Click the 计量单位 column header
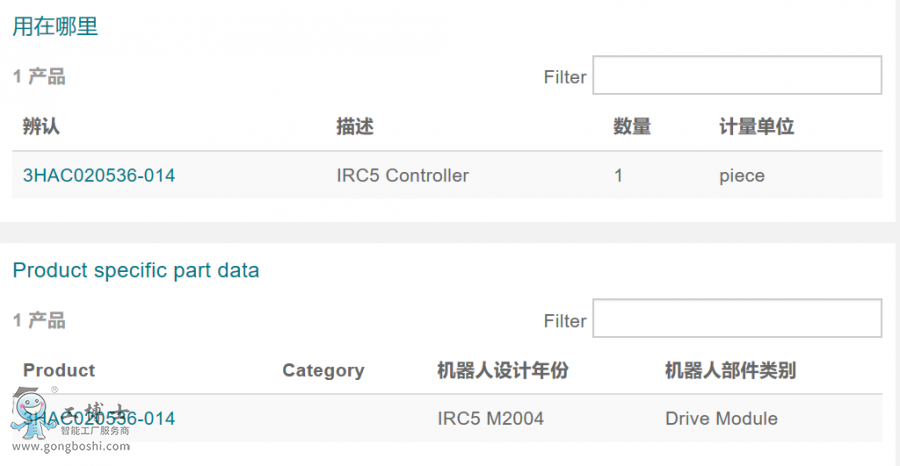Image resolution: width=900 pixels, height=466 pixels. coord(756,127)
